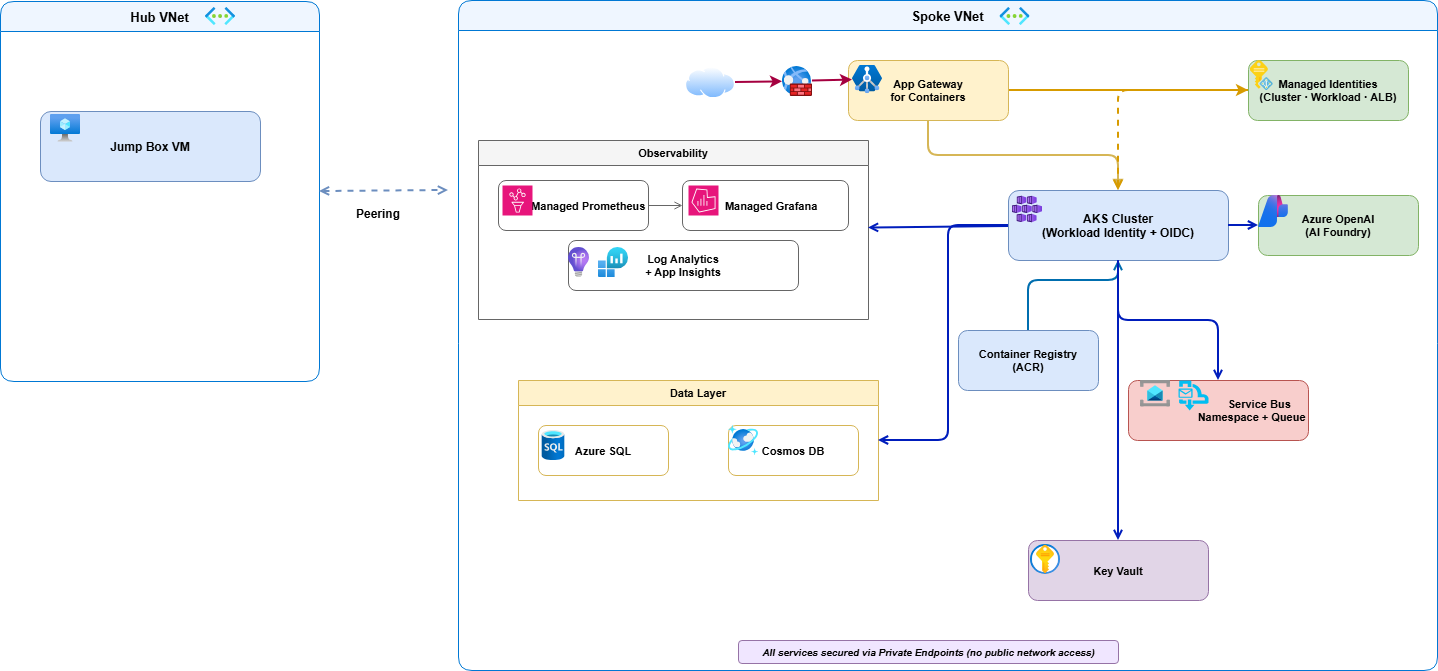Select the Managed Grafana label

(x=771, y=206)
